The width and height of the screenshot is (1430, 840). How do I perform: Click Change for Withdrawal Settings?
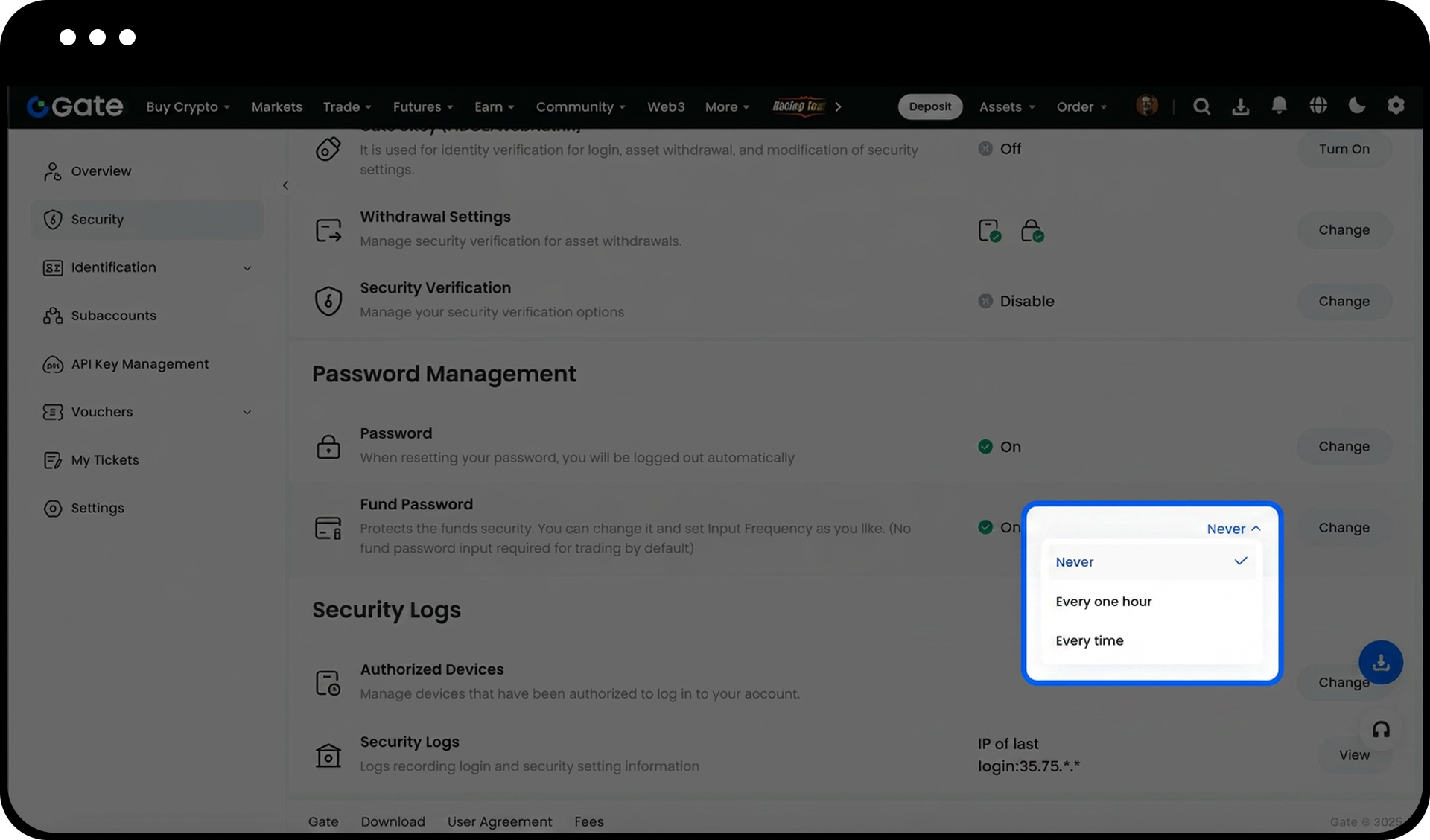click(x=1344, y=230)
